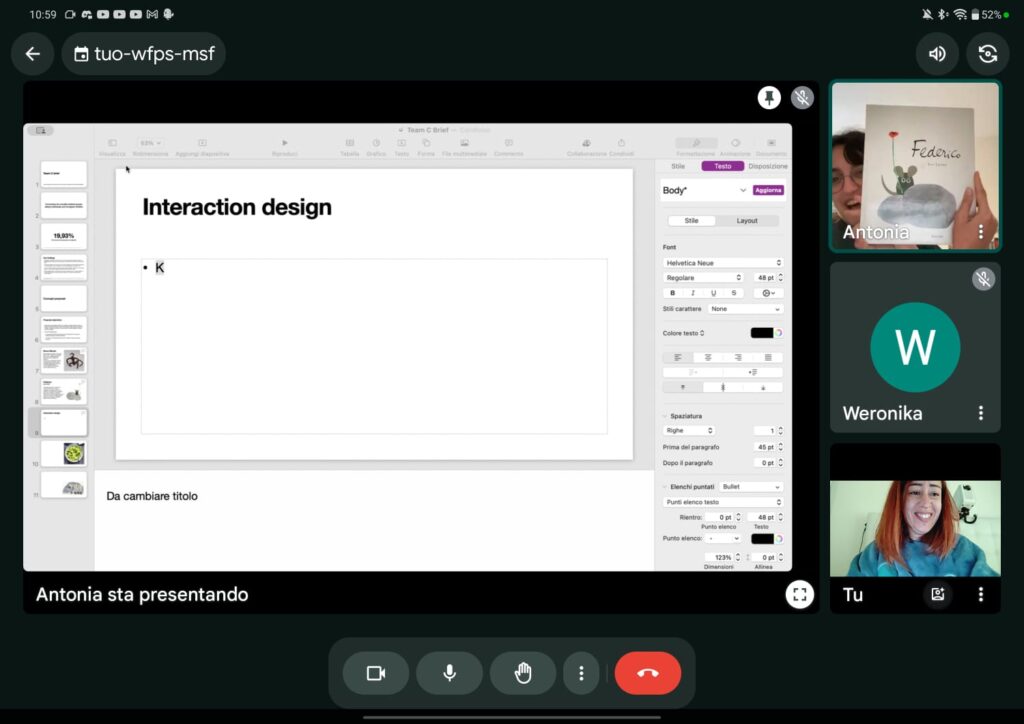Raise your hand in the meeting

tap(523, 673)
